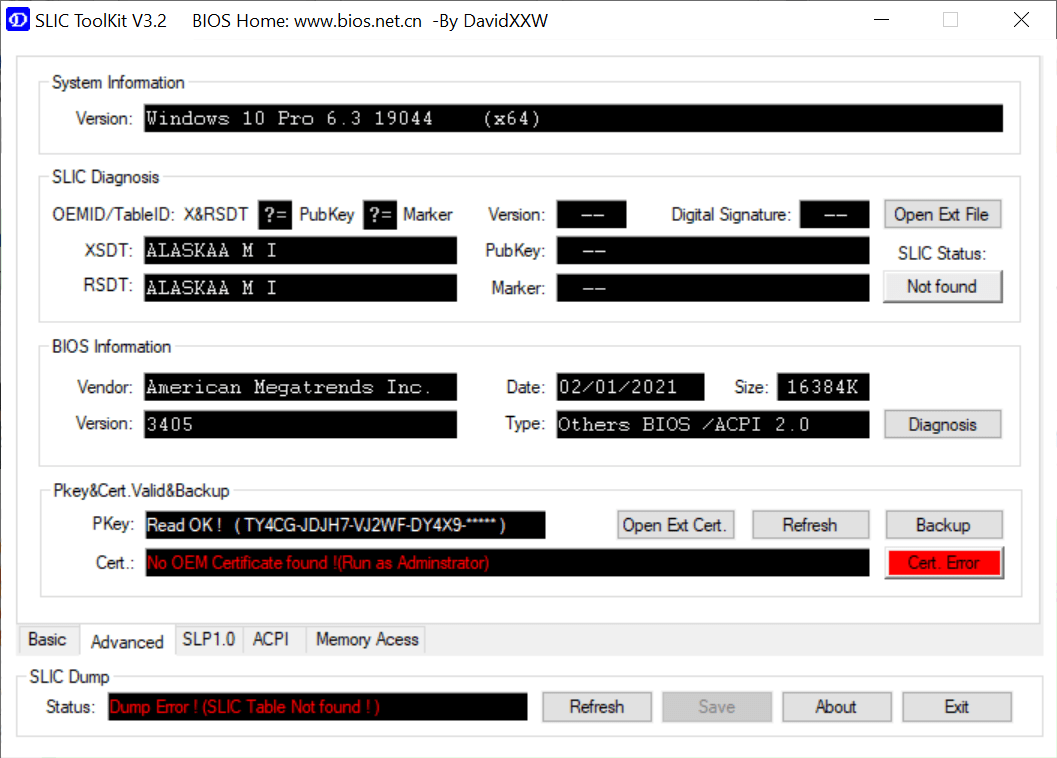The image size is (1057, 758).
Task: Click the SLIC Diagnosis PubKey field
Action: [713, 250]
